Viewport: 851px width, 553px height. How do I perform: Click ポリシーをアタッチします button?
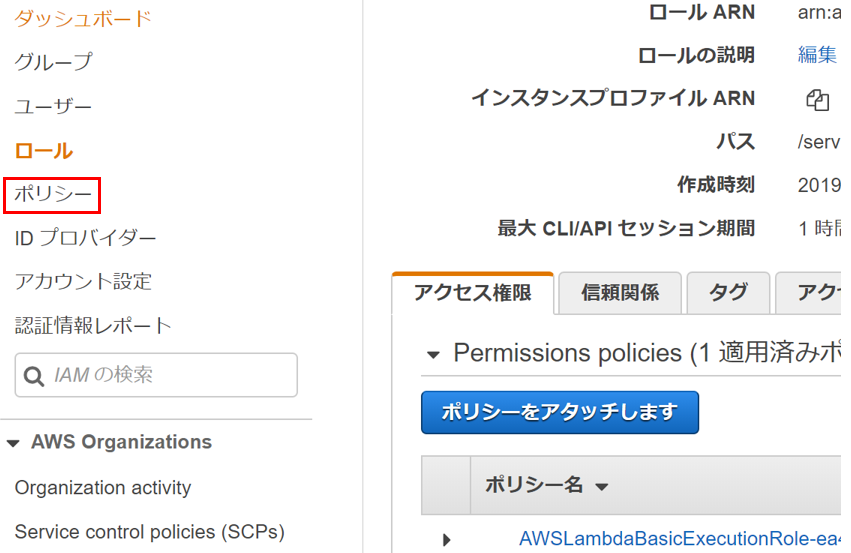click(x=560, y=412)
